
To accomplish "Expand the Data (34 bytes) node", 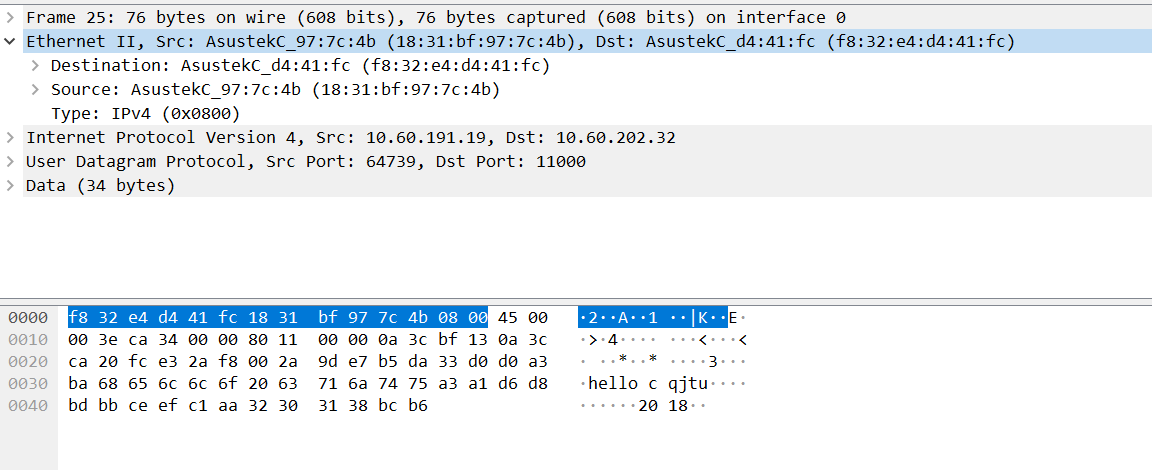I will point(10,186).
